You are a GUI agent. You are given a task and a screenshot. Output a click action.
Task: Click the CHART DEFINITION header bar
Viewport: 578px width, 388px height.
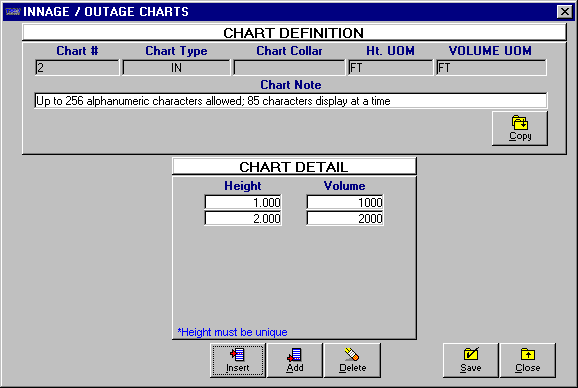(294, 33)
